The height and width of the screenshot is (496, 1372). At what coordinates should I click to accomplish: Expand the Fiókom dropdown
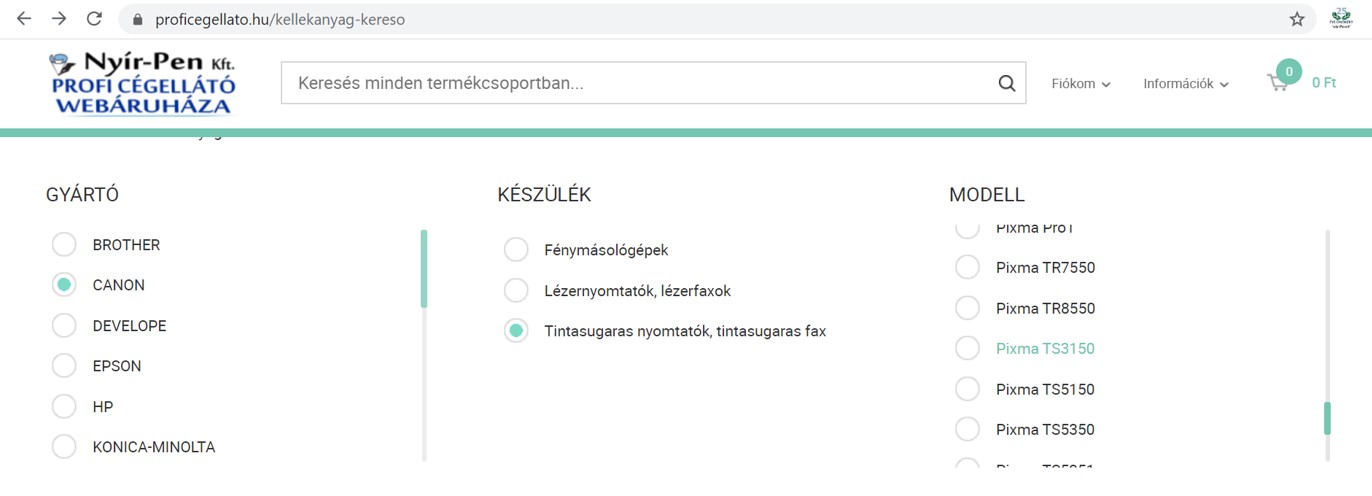coord(1081,84)
